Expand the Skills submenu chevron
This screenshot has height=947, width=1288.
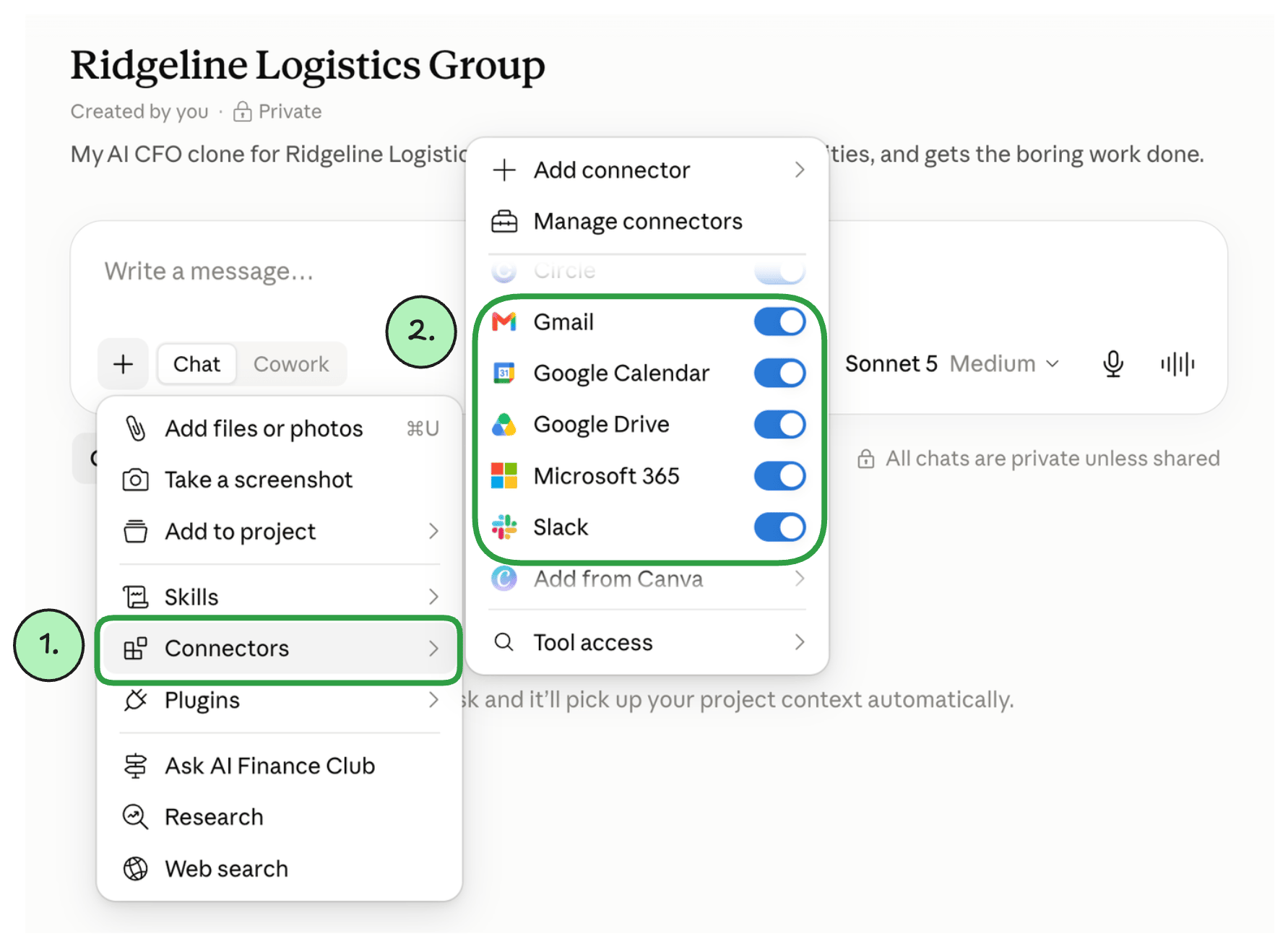tap(433, 597)
